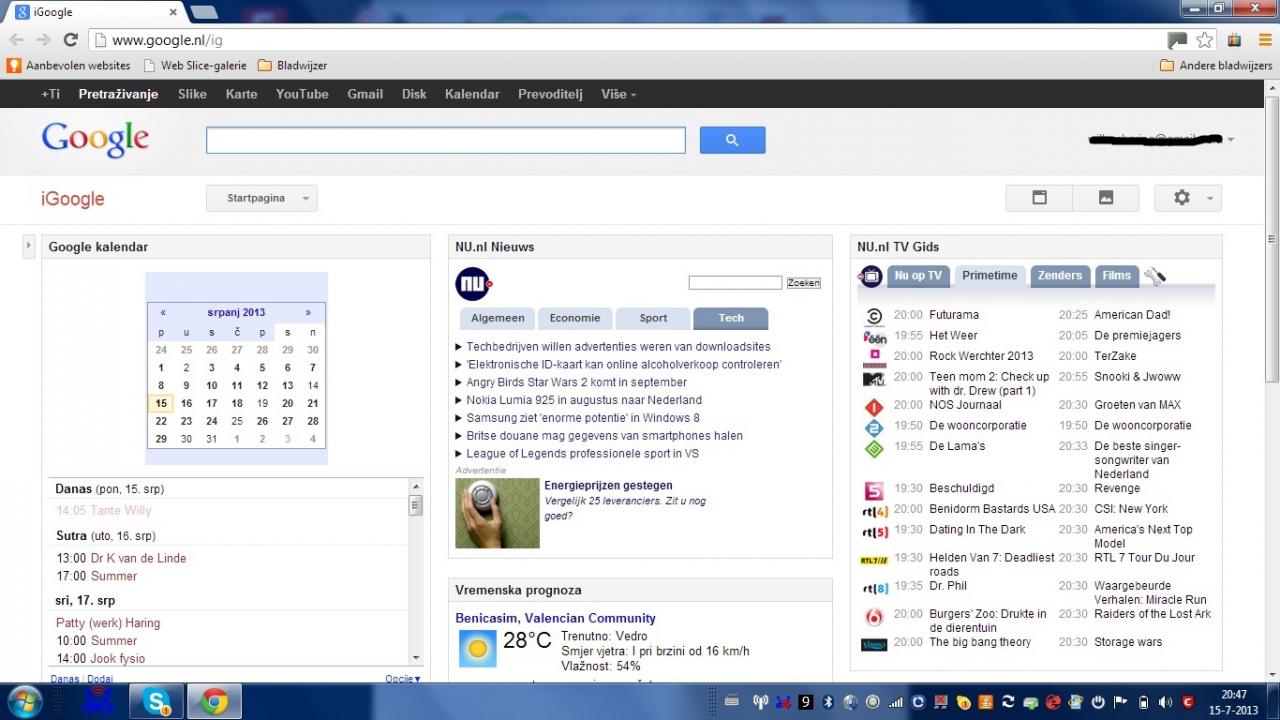Click the Zoeken button in NU.nl Nieuws

point(803,283)
